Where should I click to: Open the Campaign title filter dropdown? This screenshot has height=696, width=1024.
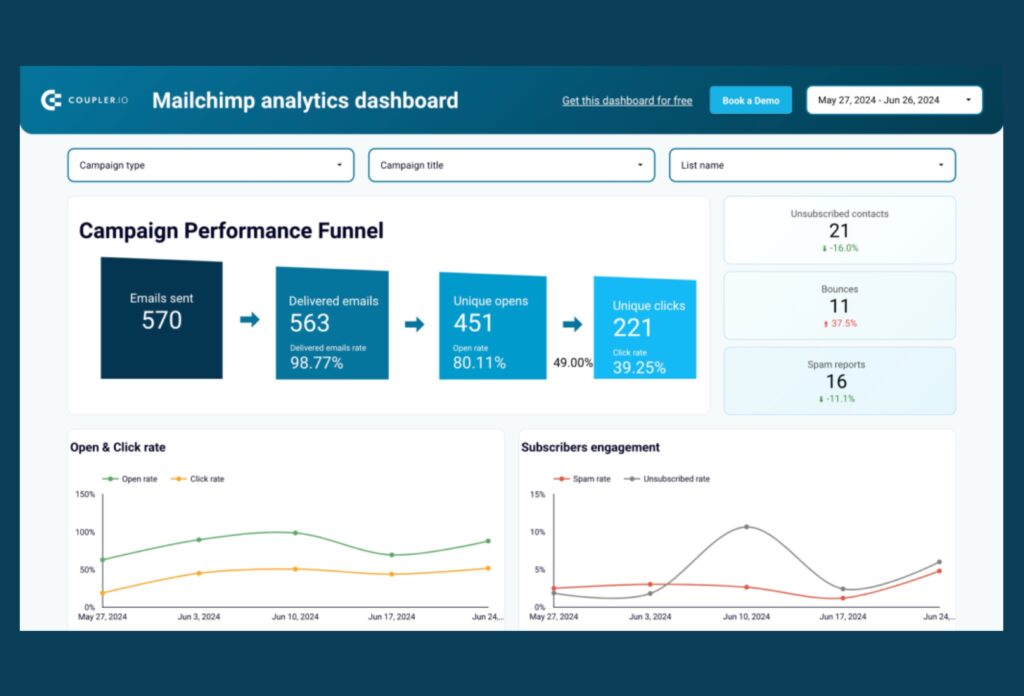coord(511,165)
